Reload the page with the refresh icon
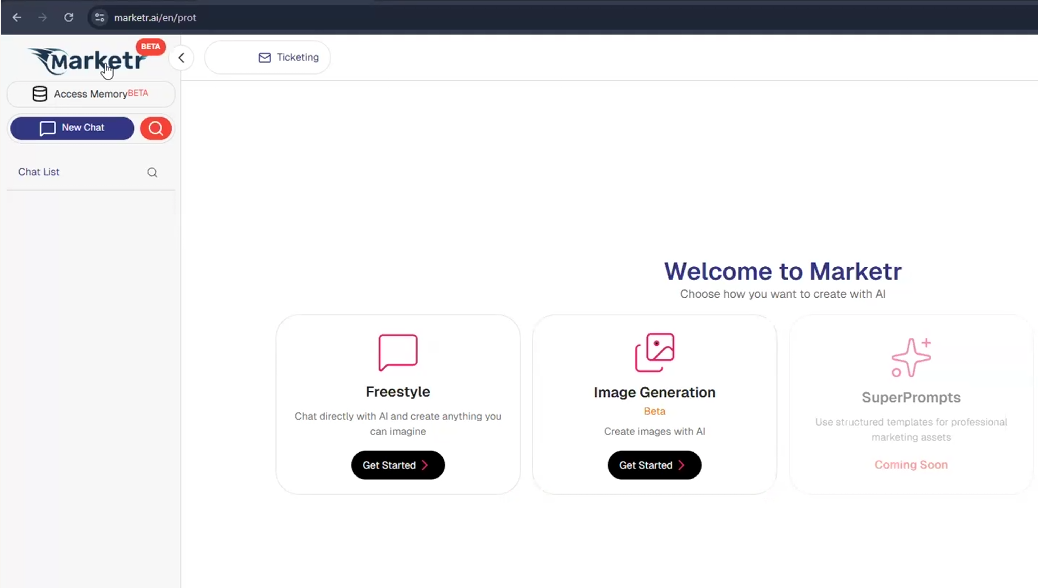The image size is (1038, 588). (69, 17)
